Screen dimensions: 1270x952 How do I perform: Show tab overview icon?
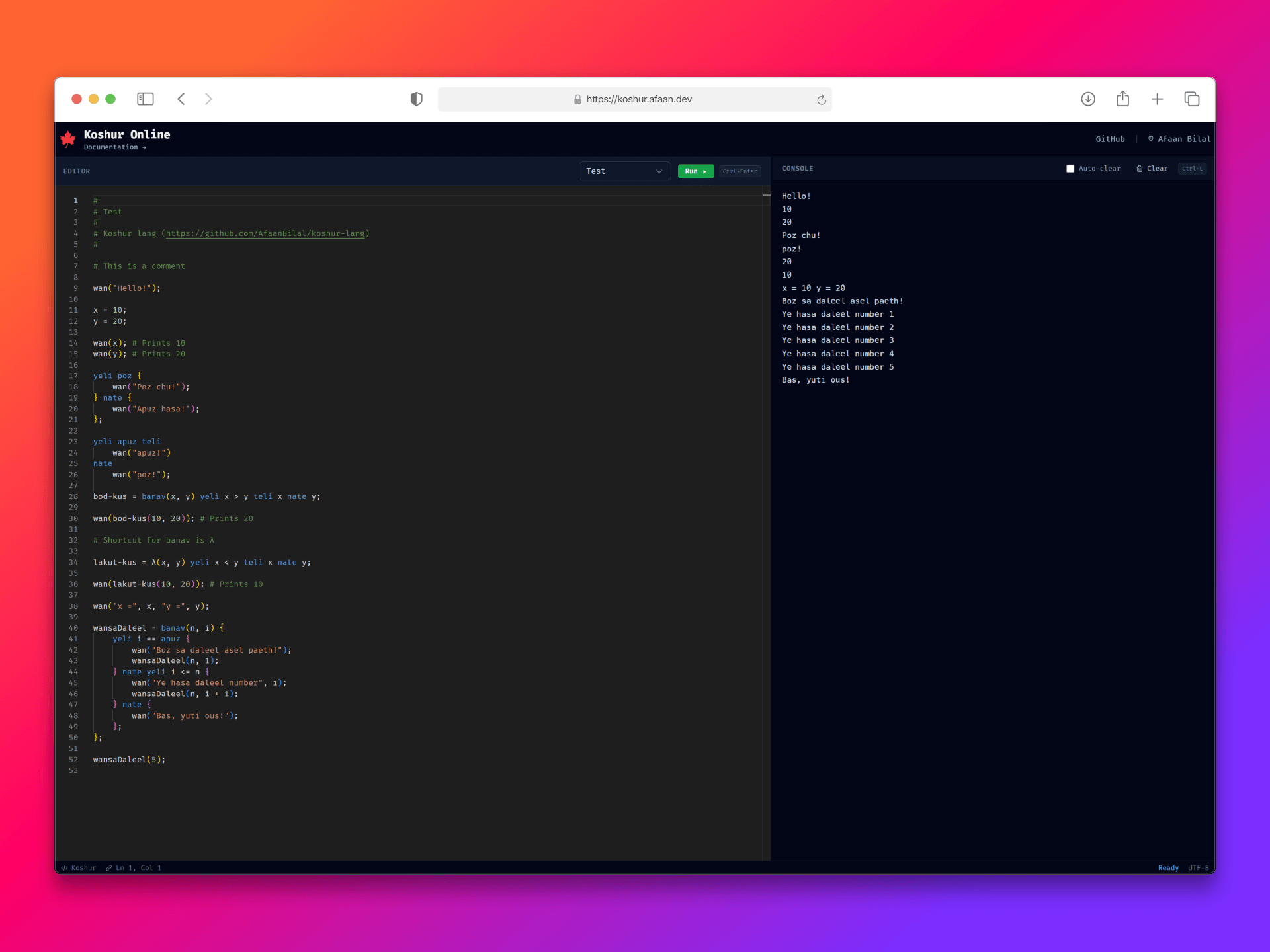click(x=1191, y=99)
